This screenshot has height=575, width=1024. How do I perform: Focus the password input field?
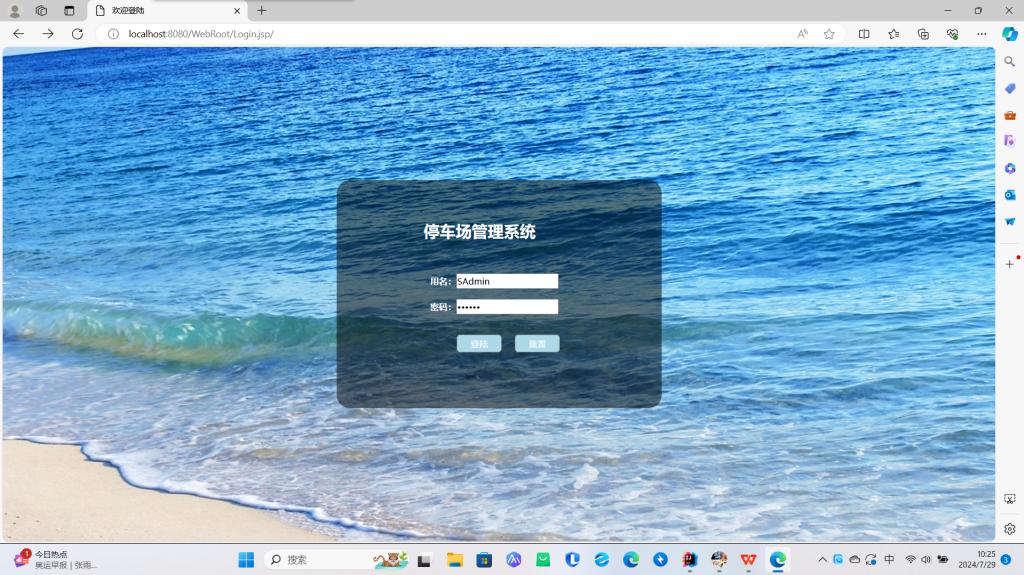507,307
